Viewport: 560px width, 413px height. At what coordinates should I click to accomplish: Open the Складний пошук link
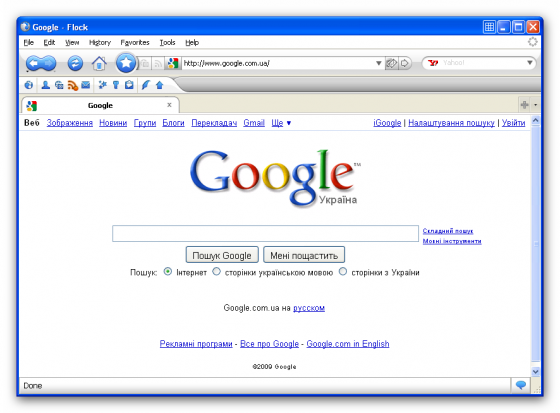click(448, 231)
